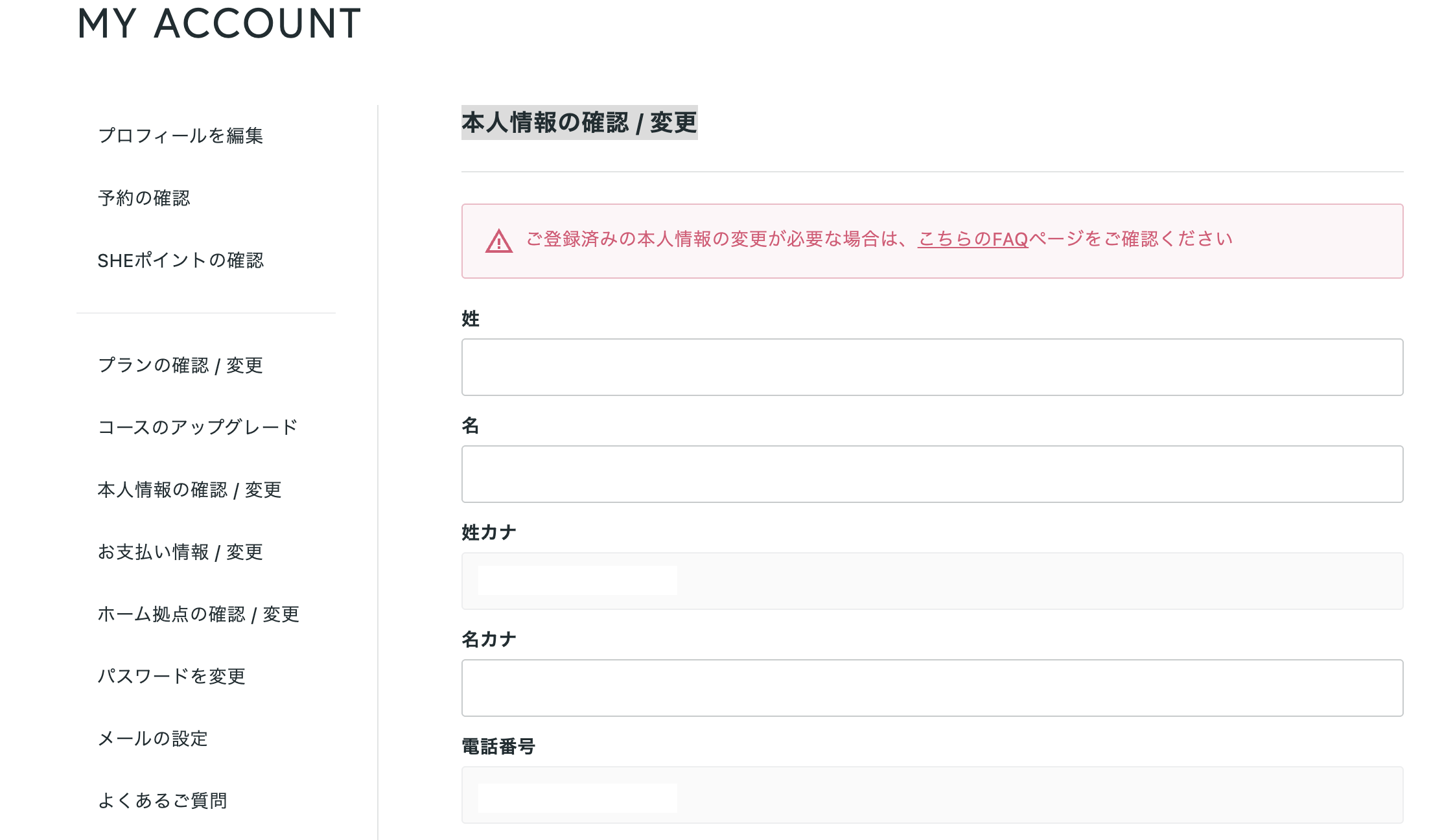The image size is (1431, 840).
Task: Click the こちらのFAQ link in the notice
Action: pyautogui.click(x=973, y=239)
